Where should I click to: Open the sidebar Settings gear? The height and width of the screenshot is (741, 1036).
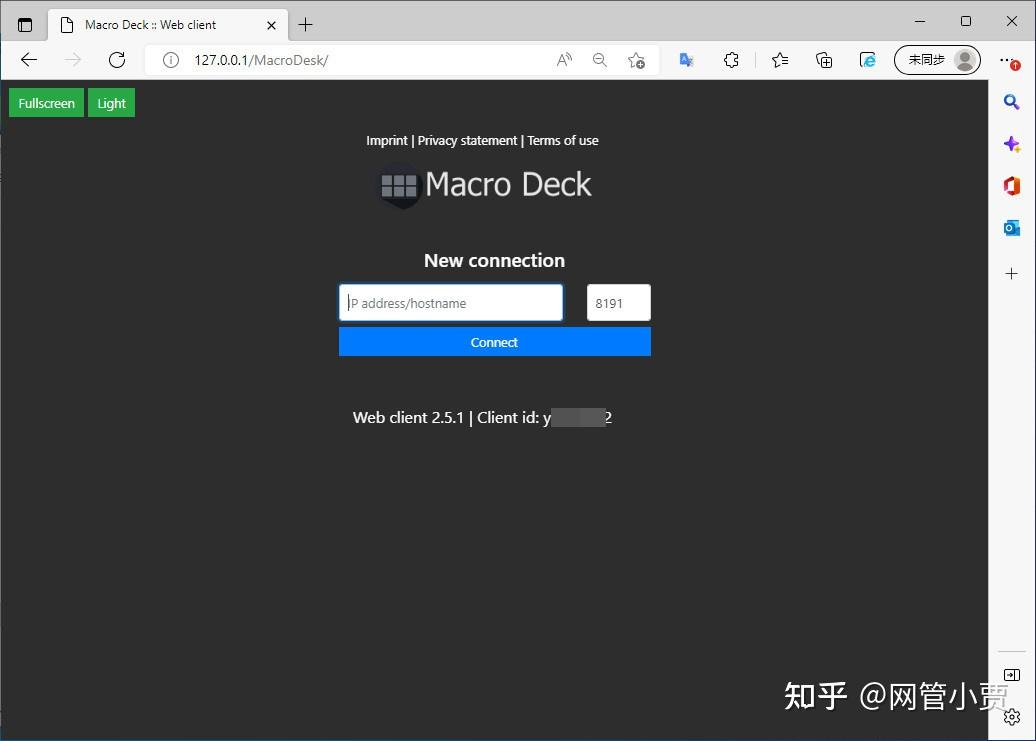click(1011, 717)
